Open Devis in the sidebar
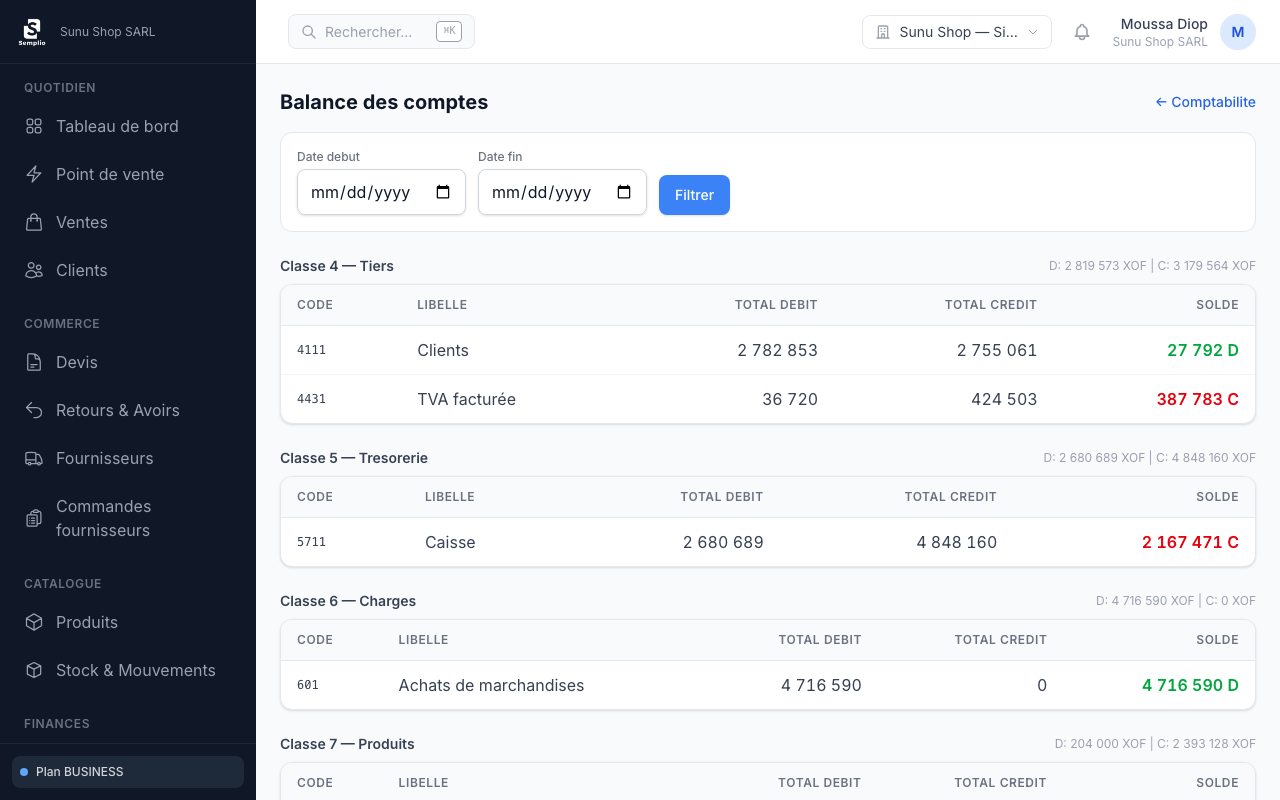Image resolution: width=1280 pixels, height=800 pixels. (x=77, y=362)
